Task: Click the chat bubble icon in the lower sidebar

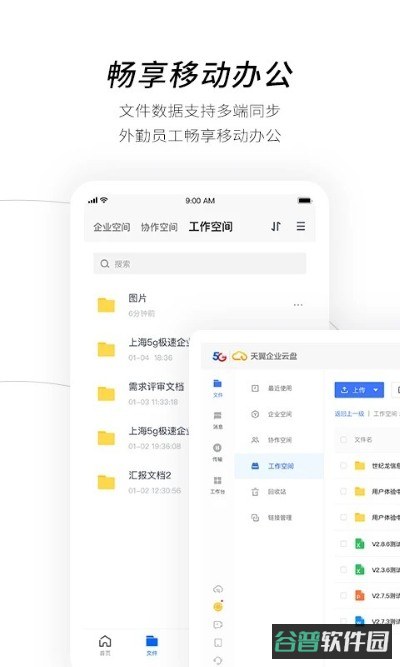Action: [218, 624]
